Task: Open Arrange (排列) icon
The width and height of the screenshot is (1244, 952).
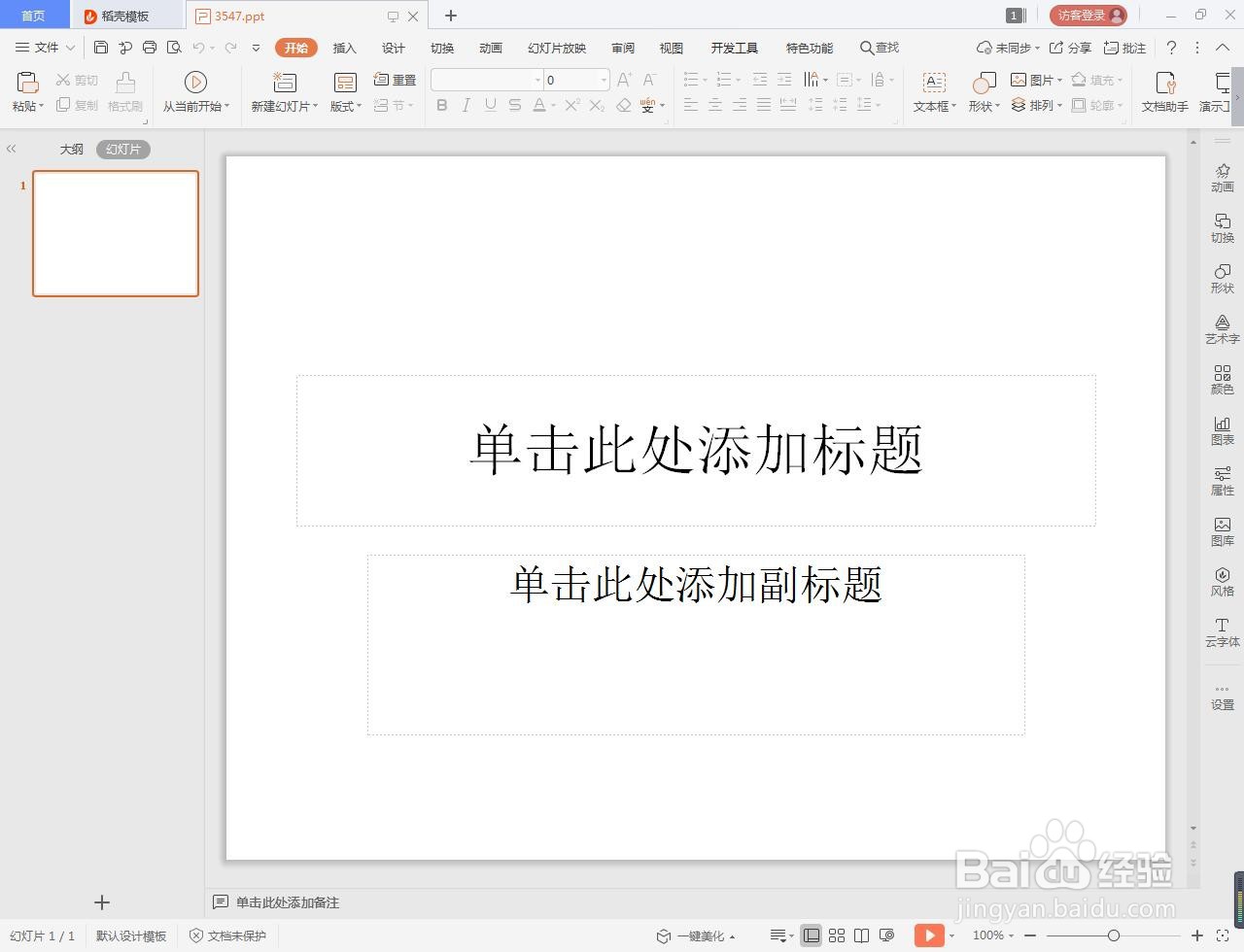Action: click(x=1019, y=105)
